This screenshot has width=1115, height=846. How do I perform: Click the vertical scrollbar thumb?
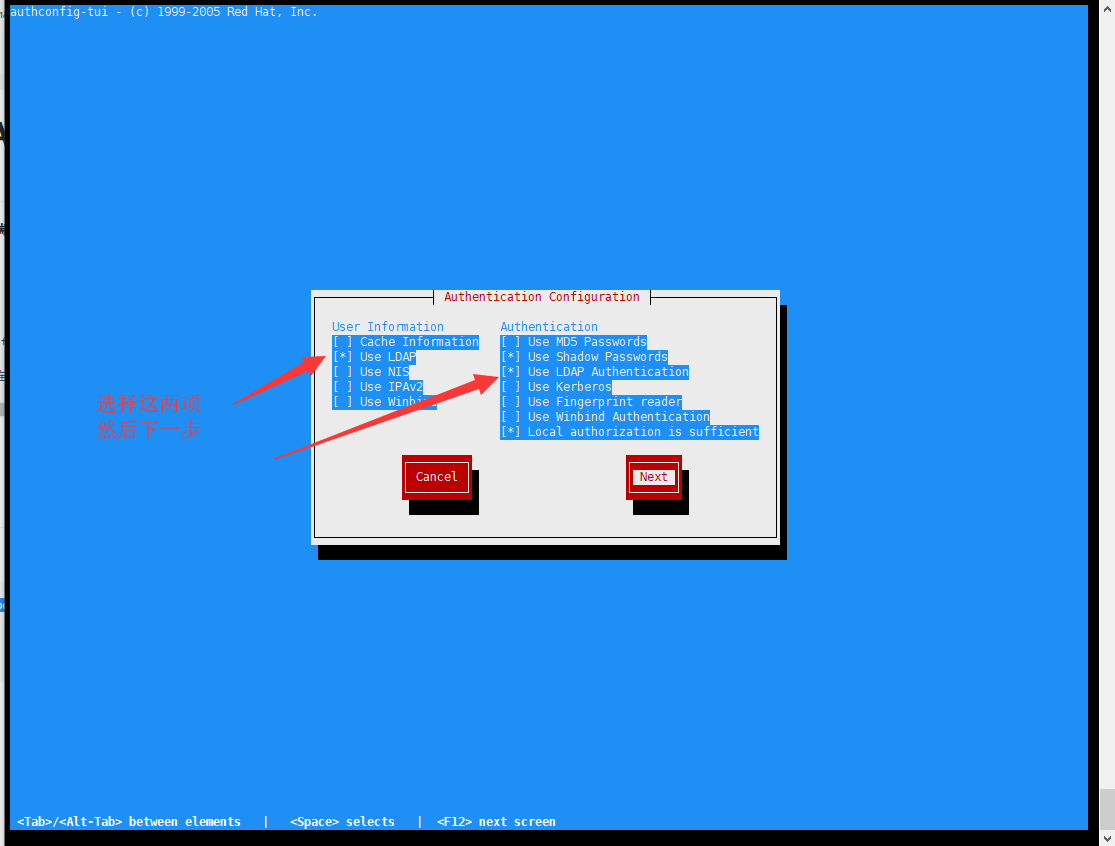click(1107, 809)
